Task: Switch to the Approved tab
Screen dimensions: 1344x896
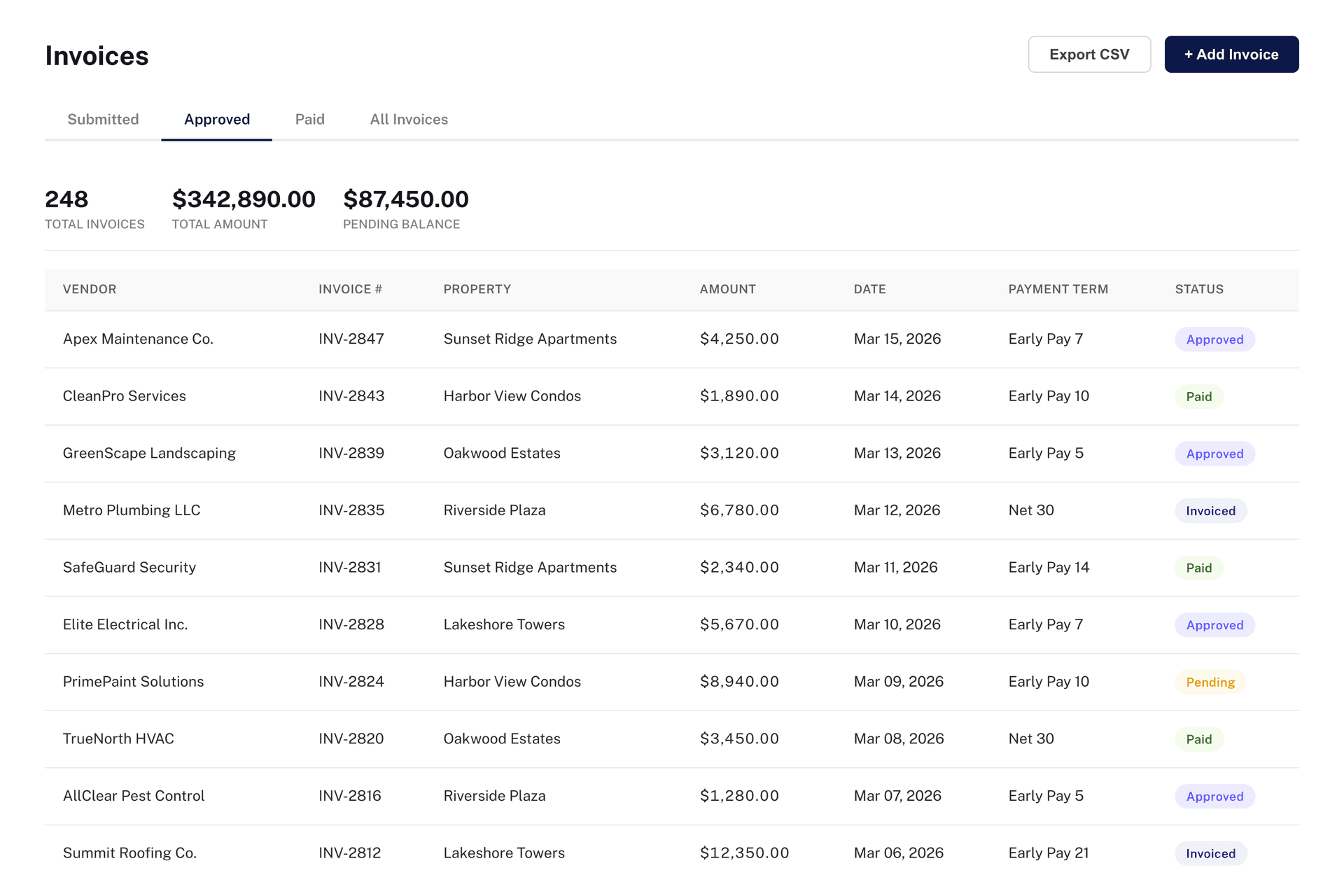Action: [x=216, y=119]
